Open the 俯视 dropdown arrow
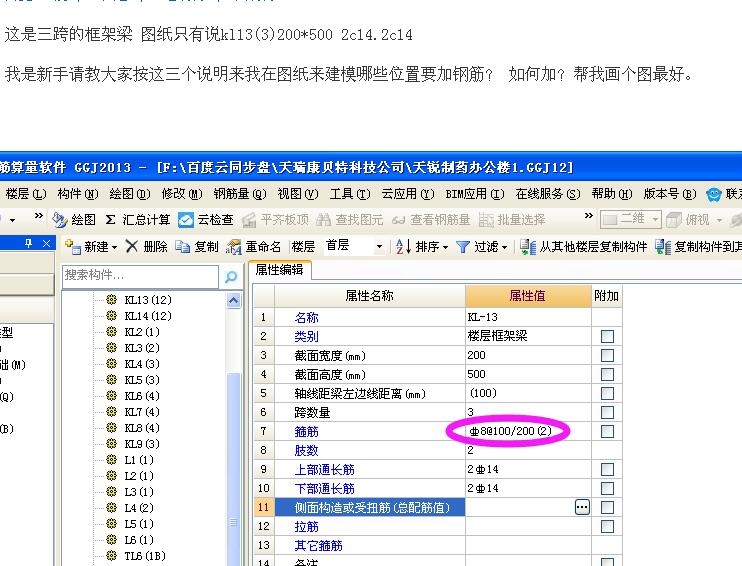 (x=719, y=220)
